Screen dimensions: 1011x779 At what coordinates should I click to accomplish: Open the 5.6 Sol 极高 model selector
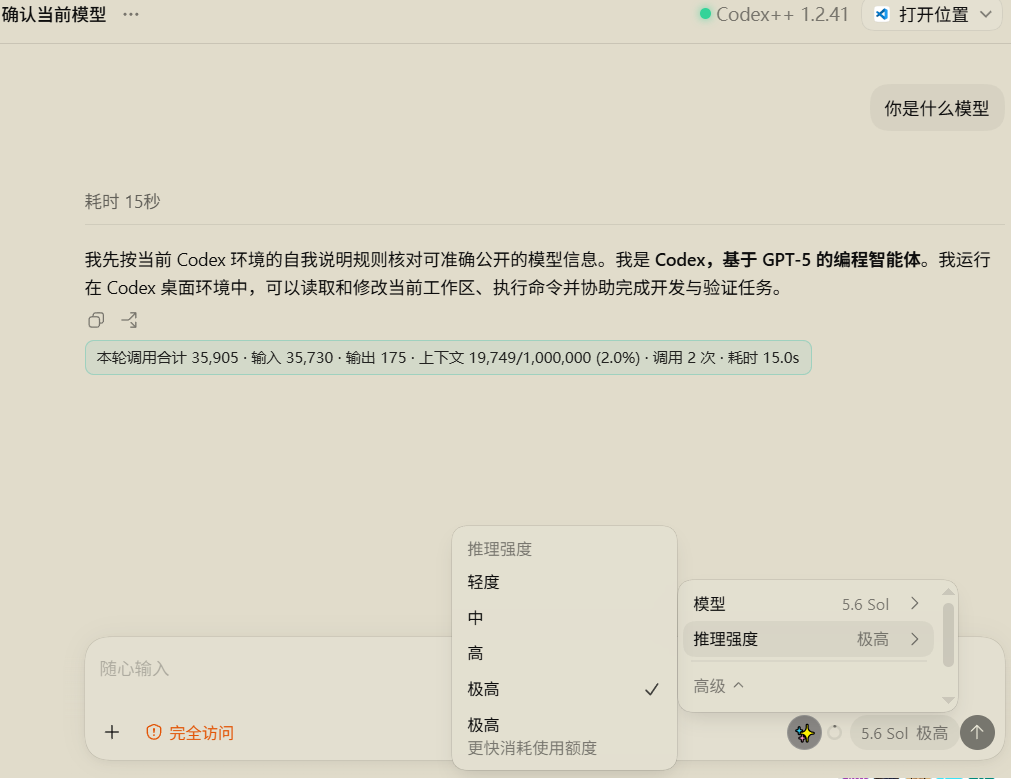click(904, 733)
